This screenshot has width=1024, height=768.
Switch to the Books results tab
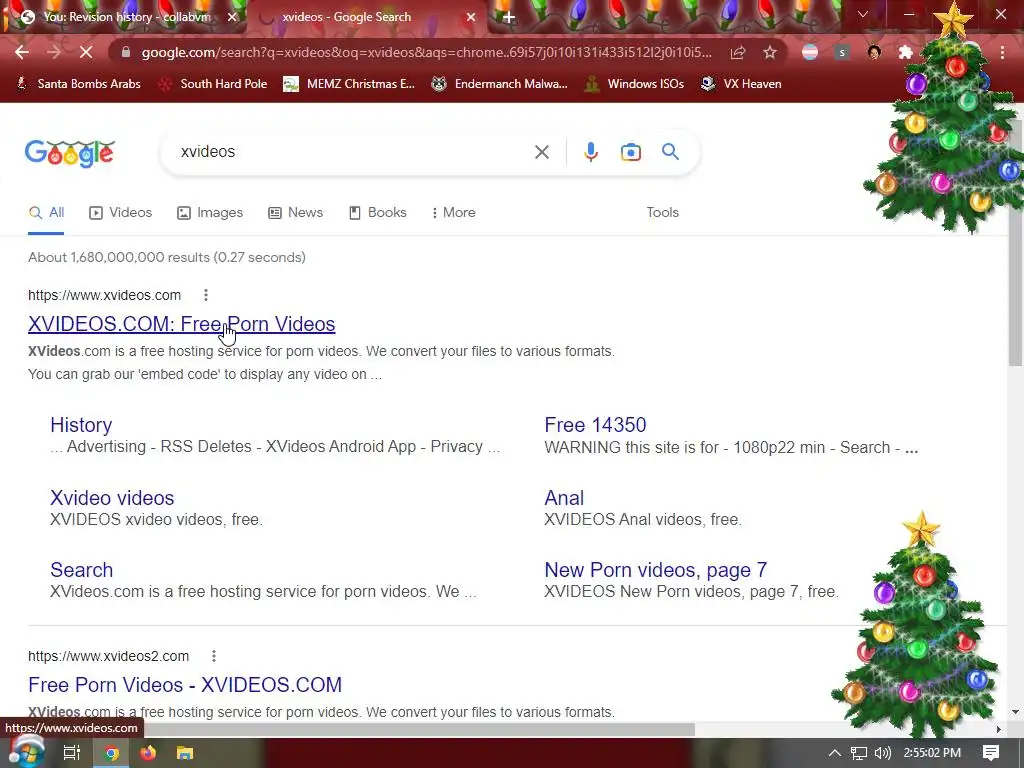378,212
